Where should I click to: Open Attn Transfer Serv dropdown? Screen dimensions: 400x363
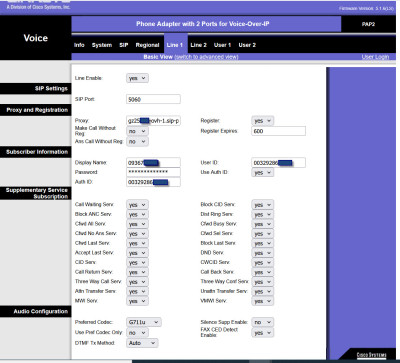click(137, 291)
